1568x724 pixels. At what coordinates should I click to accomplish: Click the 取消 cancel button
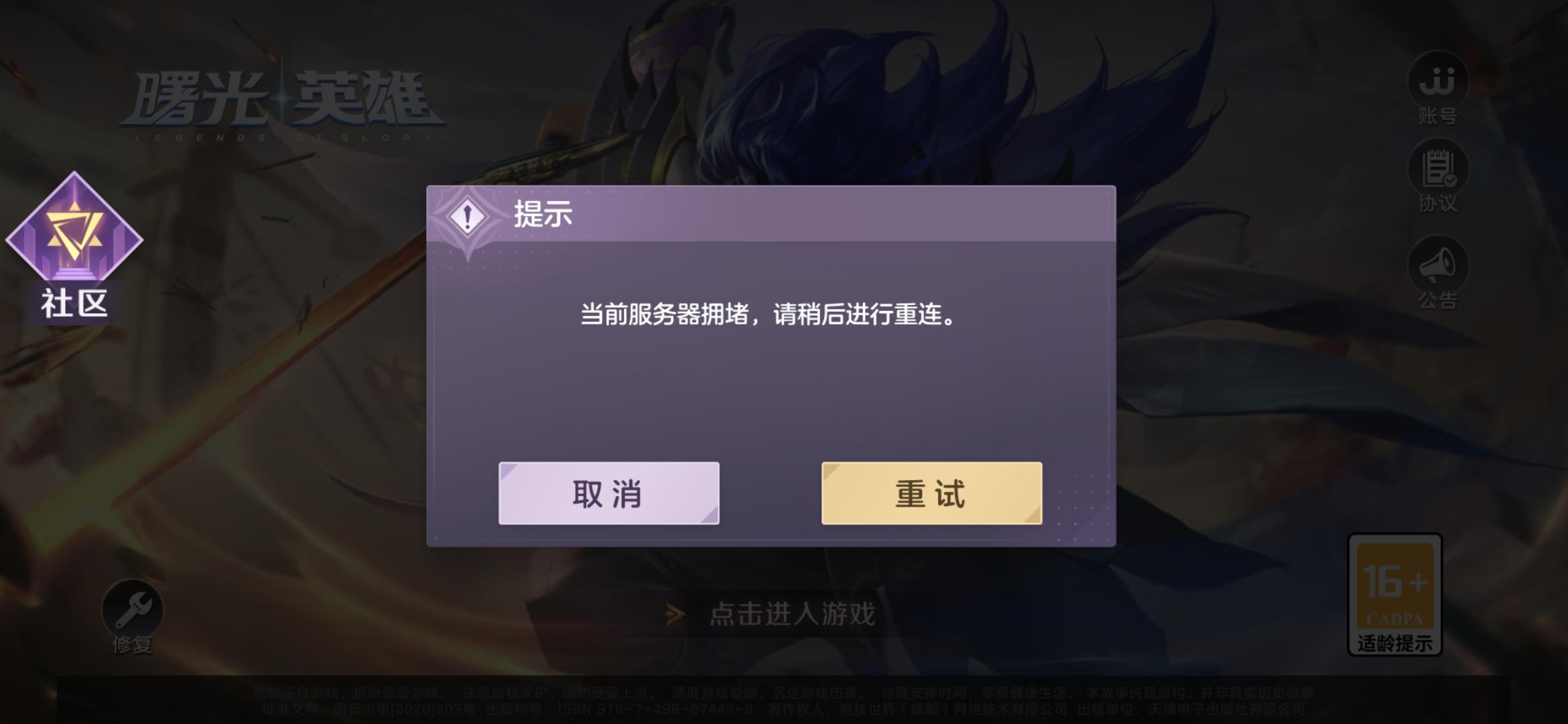608,493
